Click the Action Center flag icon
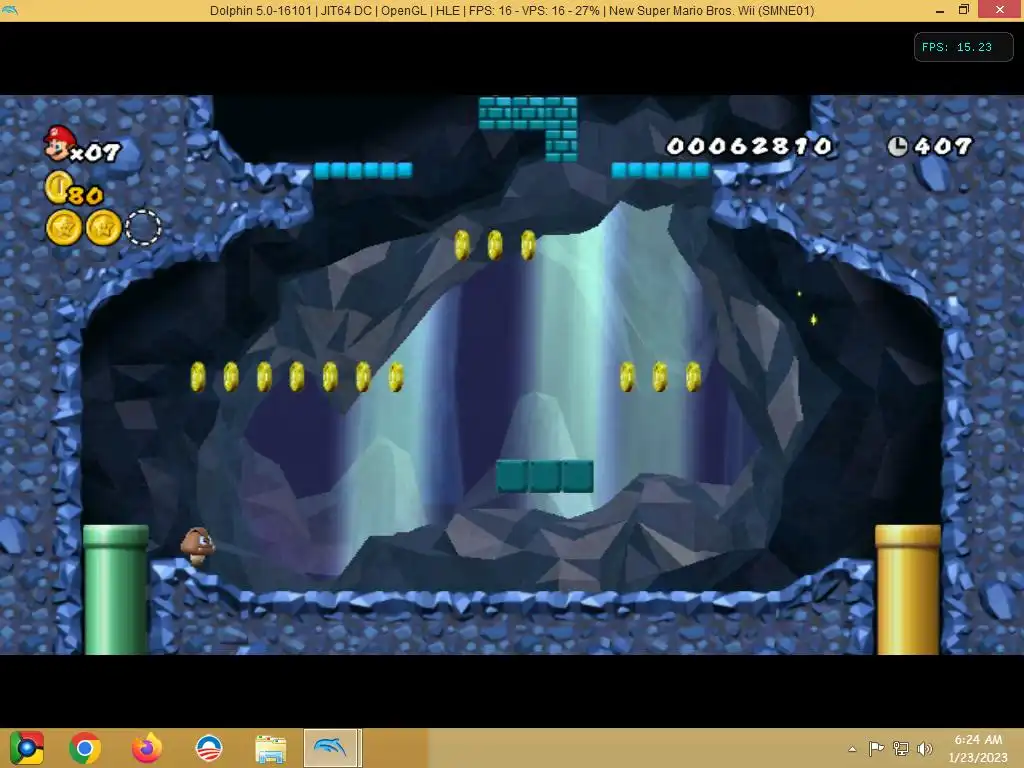Image resolution: width=1024 pixels, height=768 pixels. (x=876, y=748)
